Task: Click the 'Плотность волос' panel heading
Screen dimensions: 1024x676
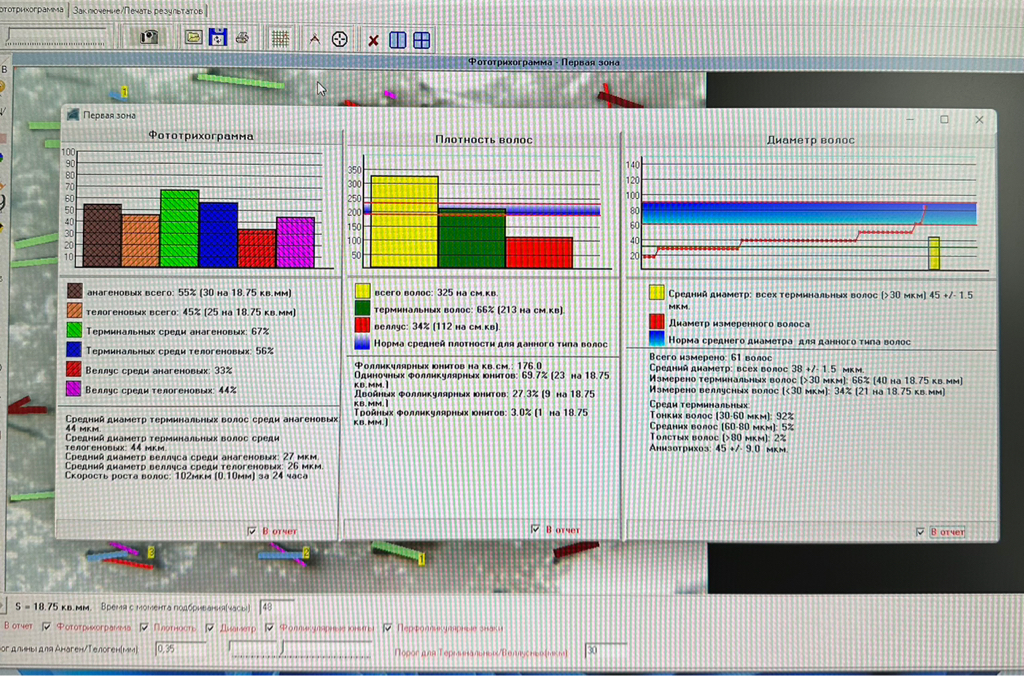Action: [483, 139]
